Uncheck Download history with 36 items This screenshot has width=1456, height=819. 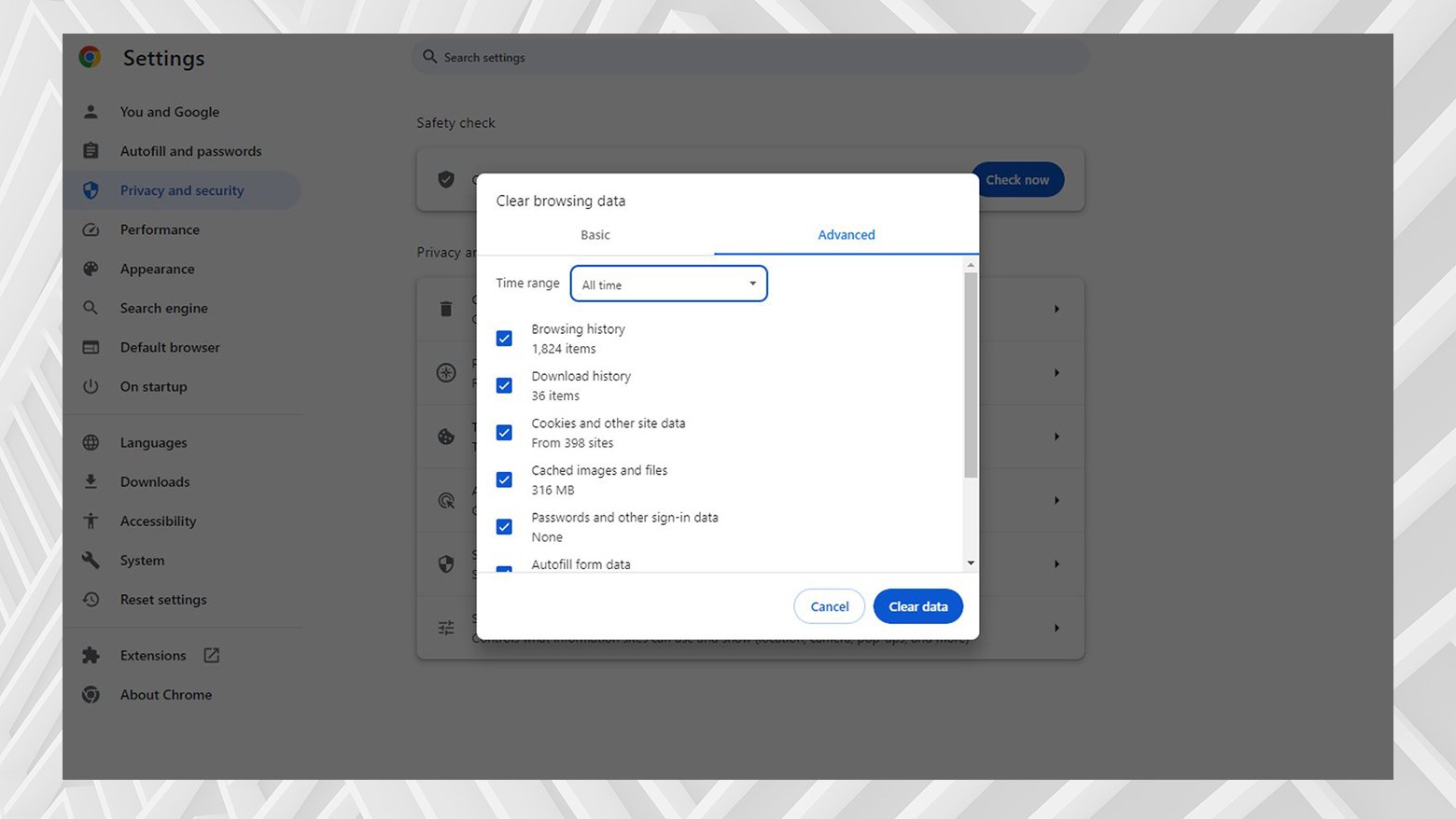[504, 385]
